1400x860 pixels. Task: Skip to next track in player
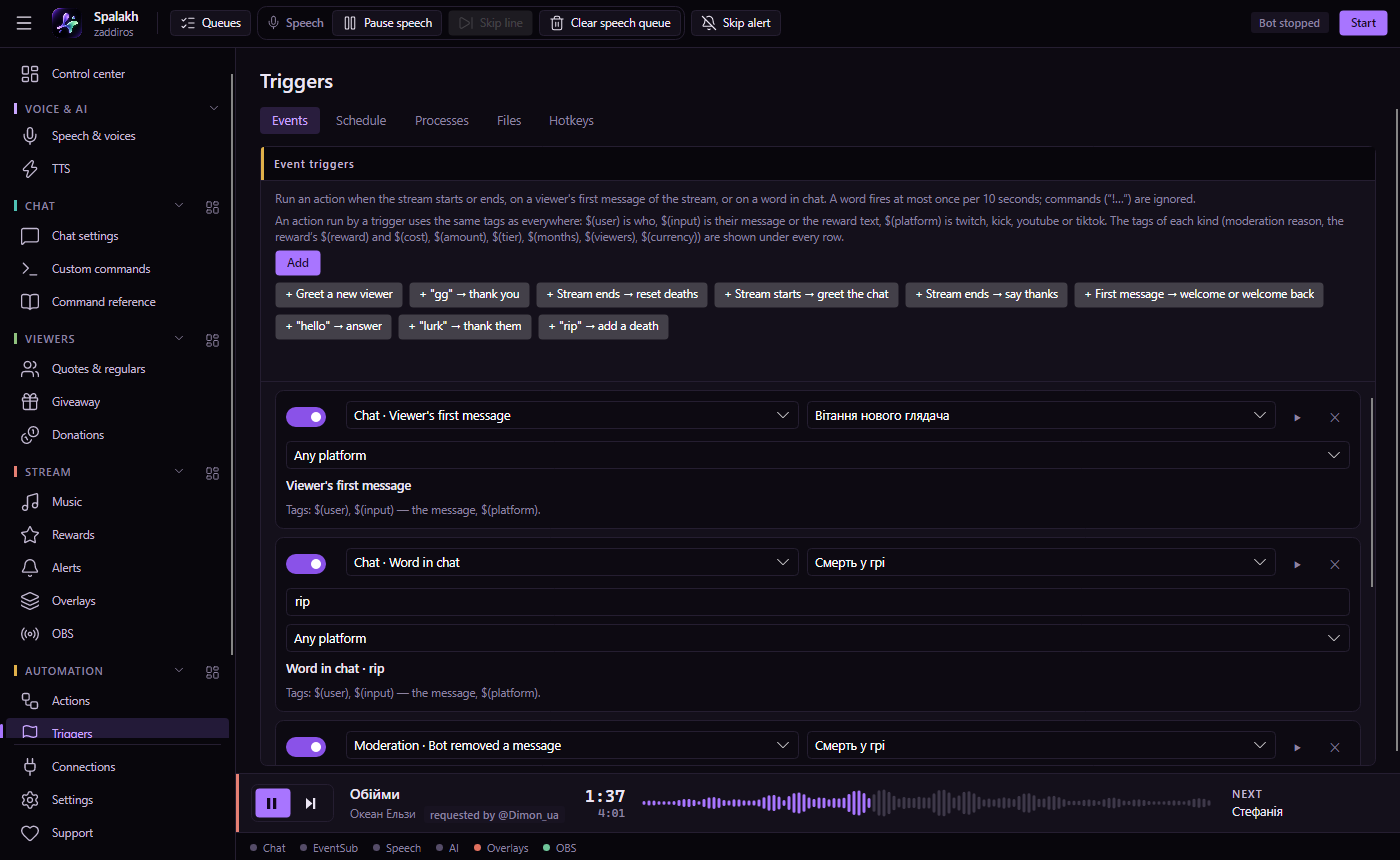click(x=311, y=803)
